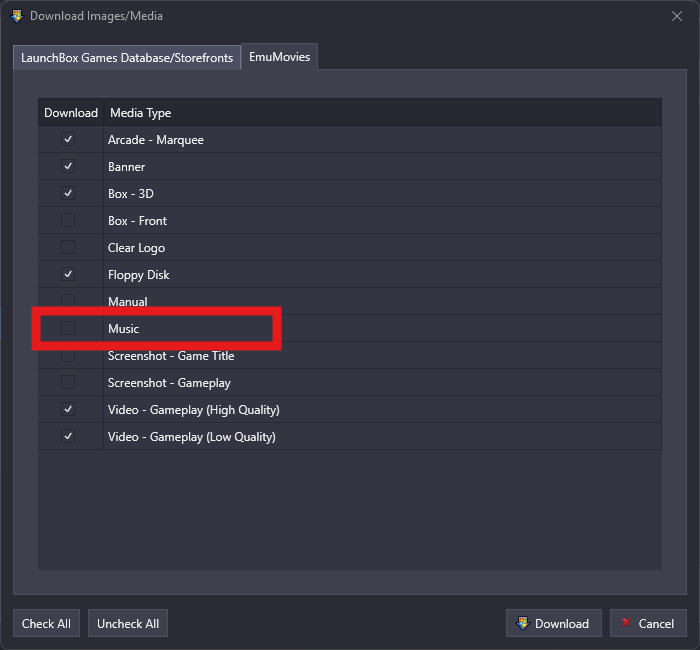
Task: Uncheck Video - Gameplay (High Quality) checkbox
Action: tap(68, 409)
